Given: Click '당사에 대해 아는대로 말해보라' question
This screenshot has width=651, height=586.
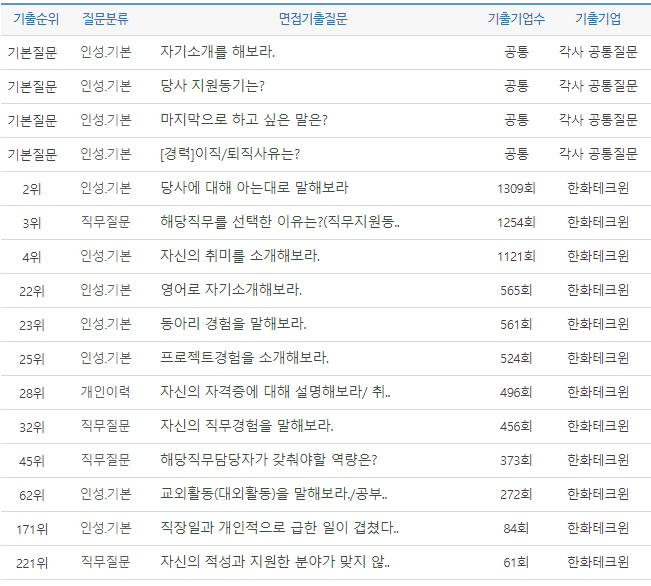Looking at the screenshot, I should pos(254,188).
